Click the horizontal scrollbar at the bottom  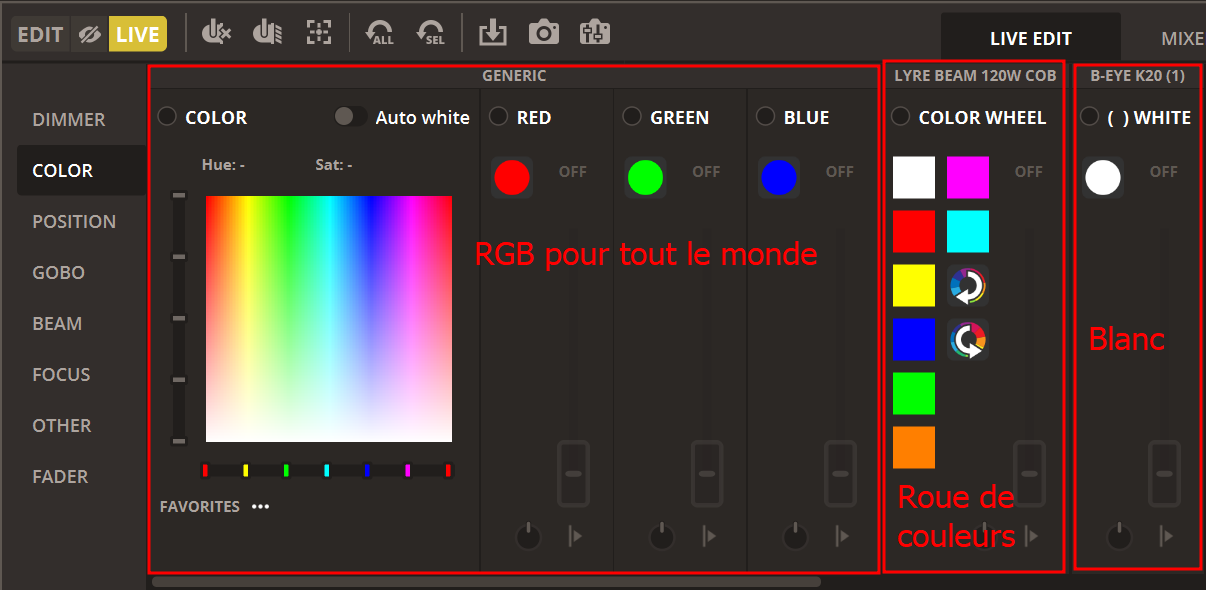point(486,581)
